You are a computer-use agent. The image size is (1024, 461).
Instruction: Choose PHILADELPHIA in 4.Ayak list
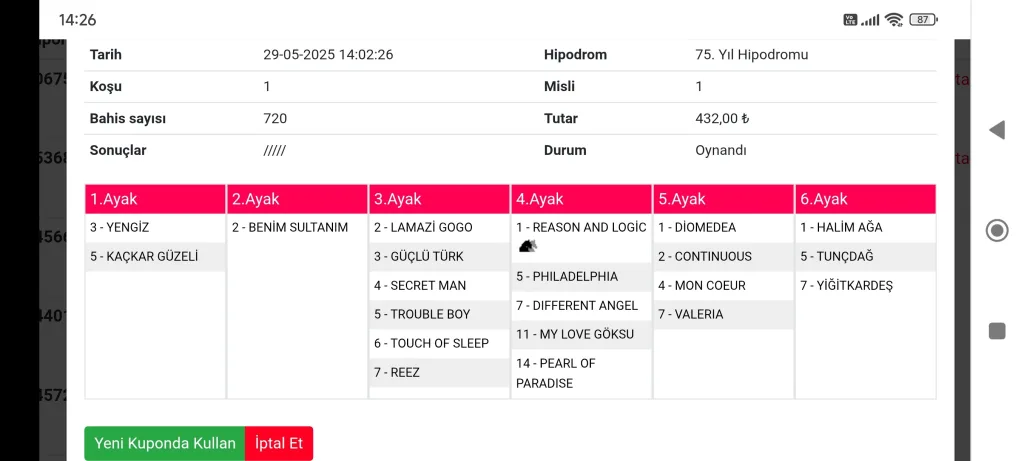[567, 276]
